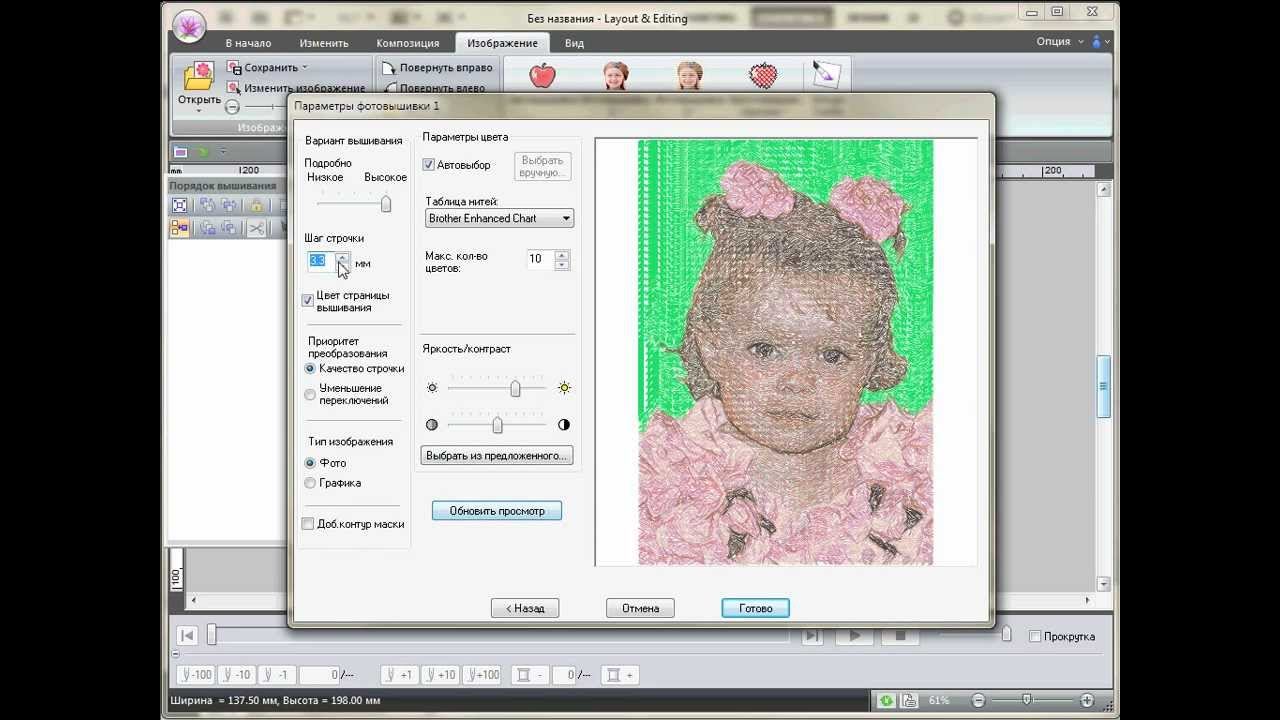The width and height of the screenshot is (1280, 720).
Task: Click the Подробно detail slider handle
Action: (385, 204)
